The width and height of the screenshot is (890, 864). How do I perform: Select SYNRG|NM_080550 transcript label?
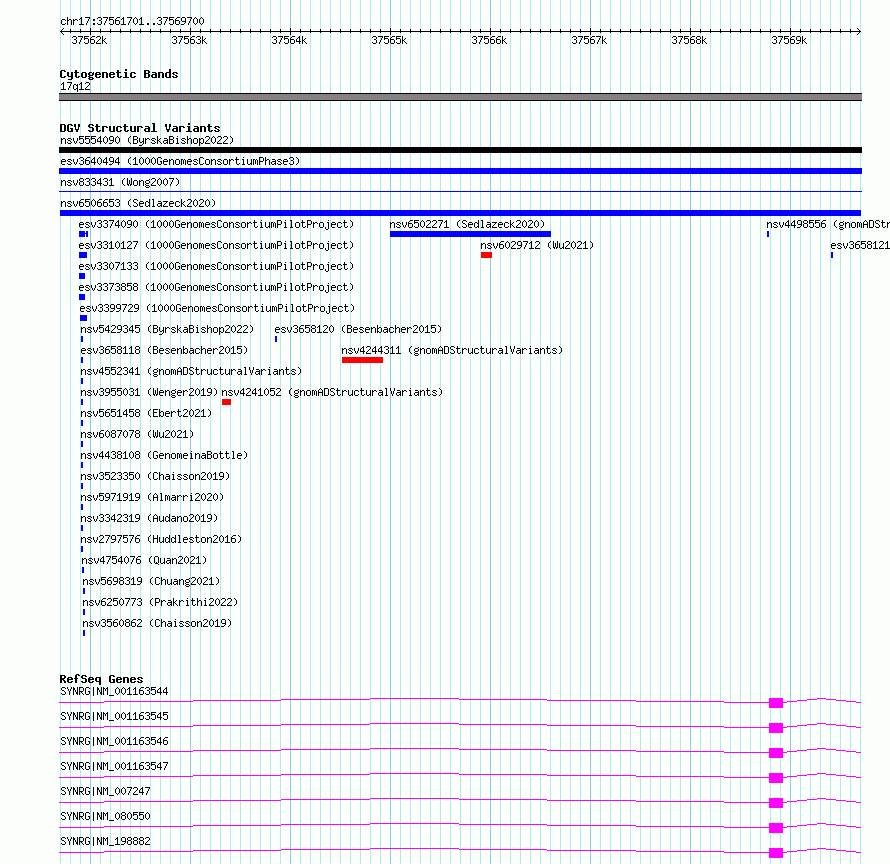(x=105, y=816)
